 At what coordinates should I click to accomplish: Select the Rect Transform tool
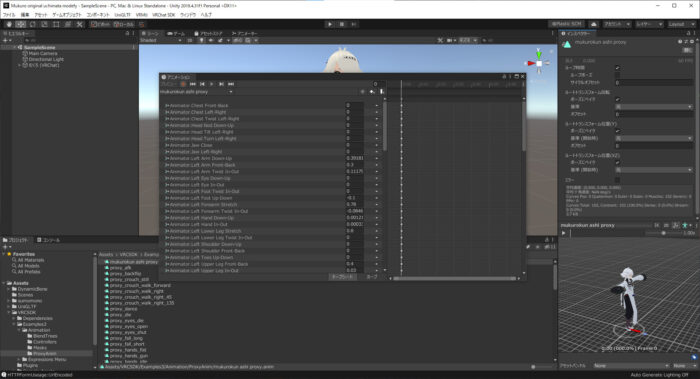pyautogui.click(x=56, y=24)
